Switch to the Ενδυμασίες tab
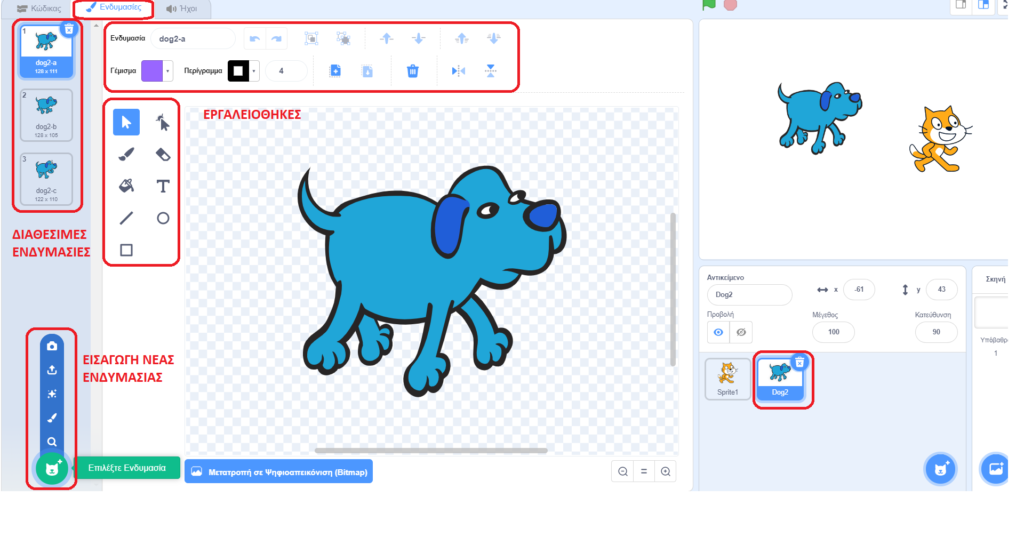The height and width of the screenshot is (545, 1024). click(114, 8)
